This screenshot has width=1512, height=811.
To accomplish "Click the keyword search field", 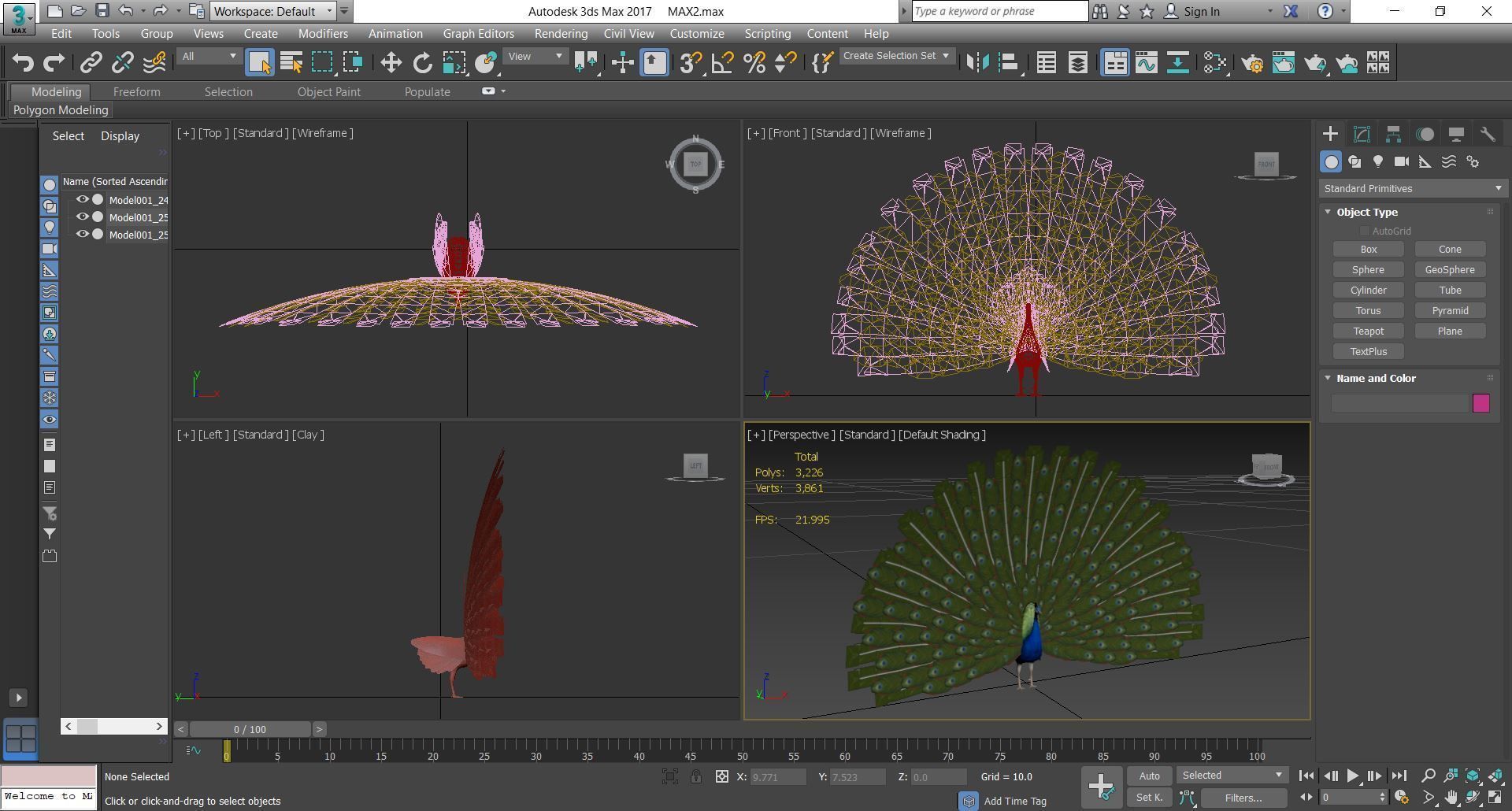I will [x=999, y=11].
